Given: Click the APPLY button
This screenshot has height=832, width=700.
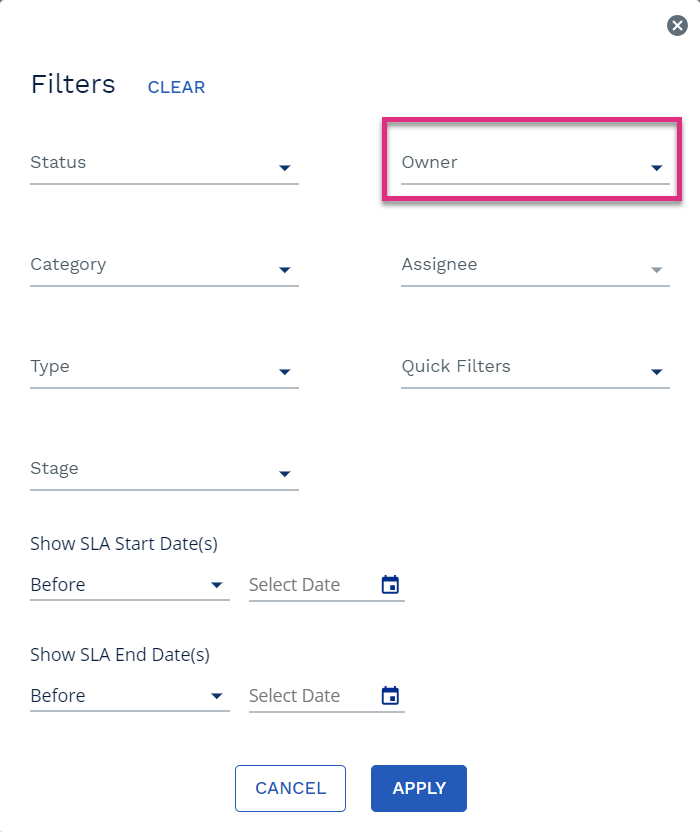Looking at the screenshot, I should [x=419, y=788].
